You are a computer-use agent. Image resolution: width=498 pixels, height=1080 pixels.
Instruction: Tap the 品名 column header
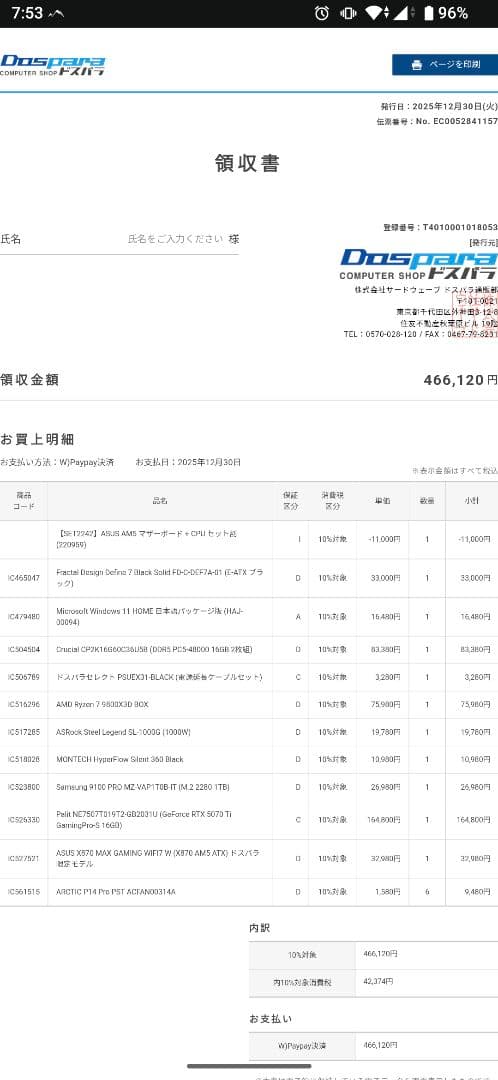160,501
